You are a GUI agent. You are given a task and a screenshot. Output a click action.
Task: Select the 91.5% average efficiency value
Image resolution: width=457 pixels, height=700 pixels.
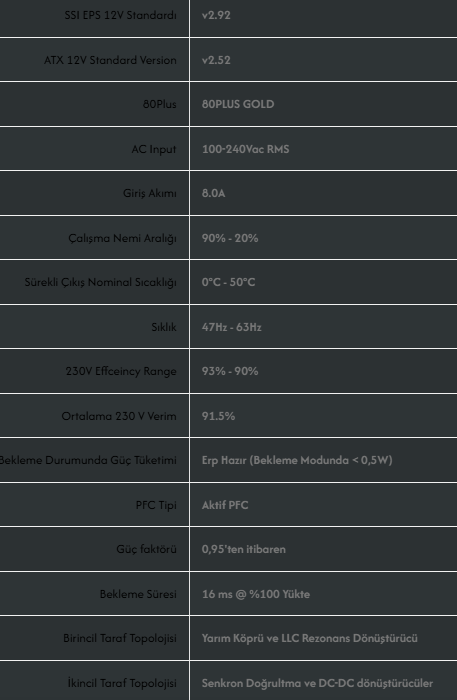tap(218, 416)
